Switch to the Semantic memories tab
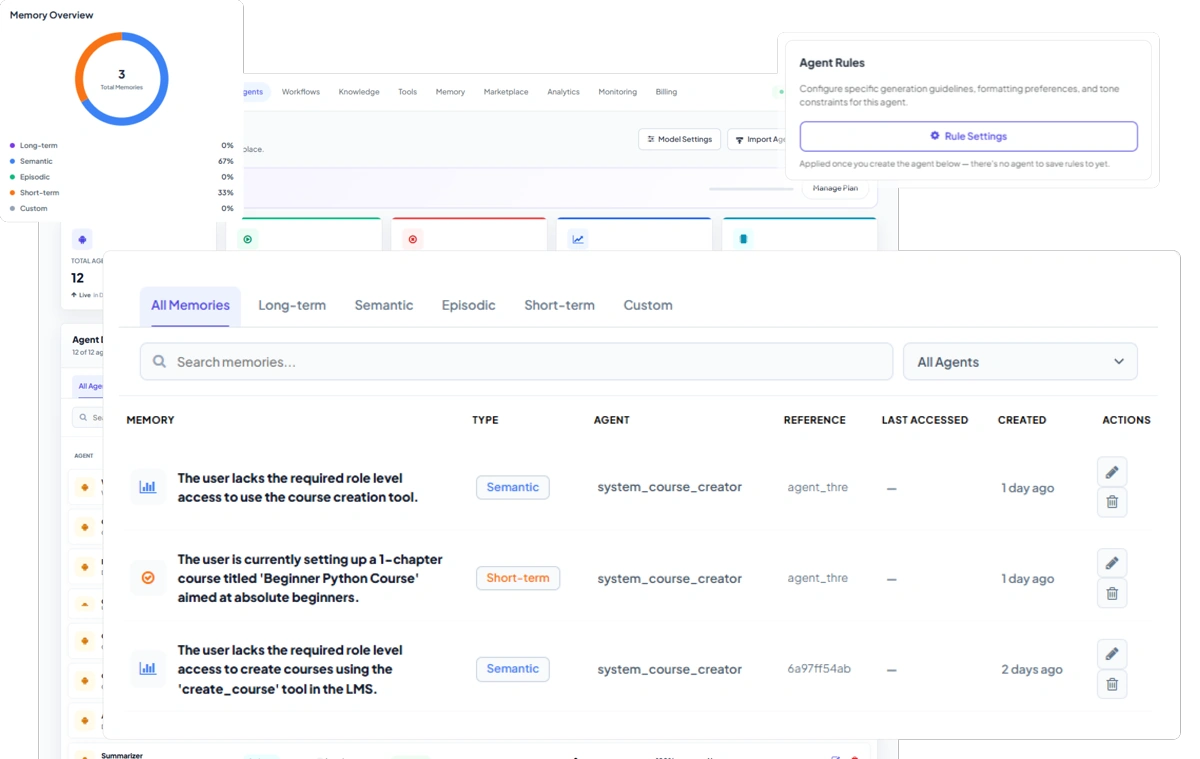Screen dimensions: 1200x759 [384, 305]
